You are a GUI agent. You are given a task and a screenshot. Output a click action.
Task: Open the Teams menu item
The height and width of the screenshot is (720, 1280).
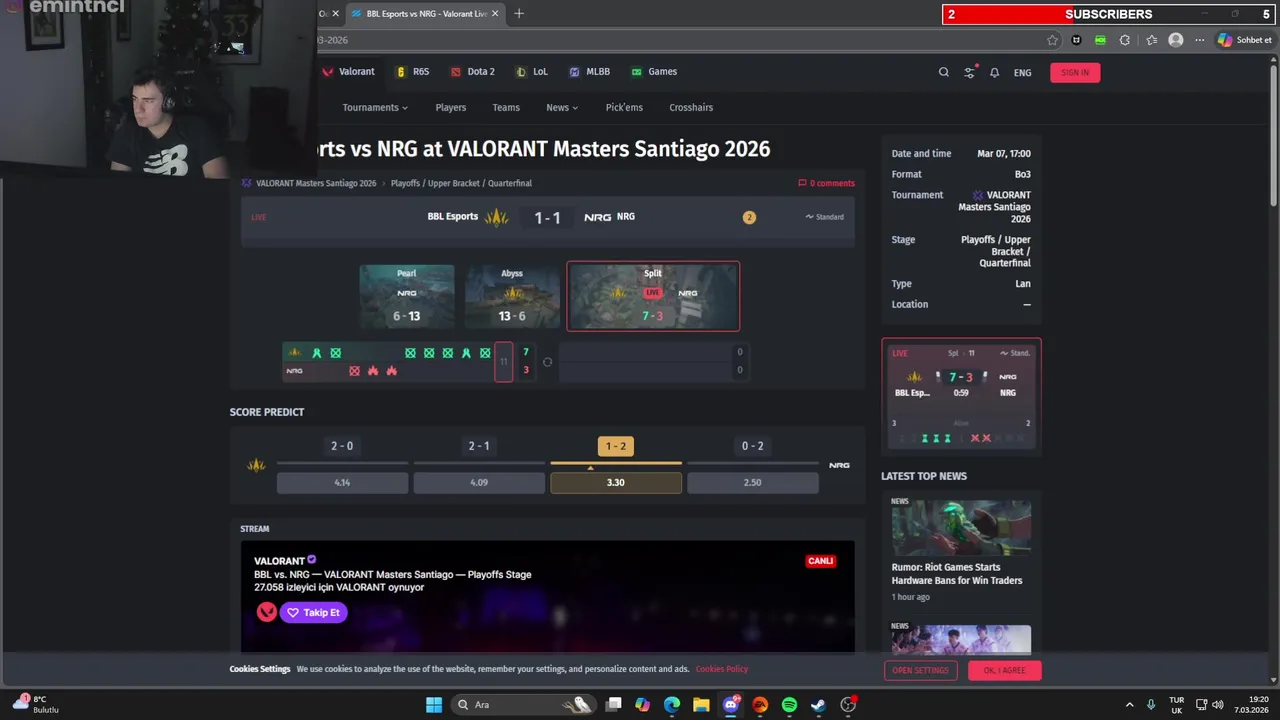506,107
